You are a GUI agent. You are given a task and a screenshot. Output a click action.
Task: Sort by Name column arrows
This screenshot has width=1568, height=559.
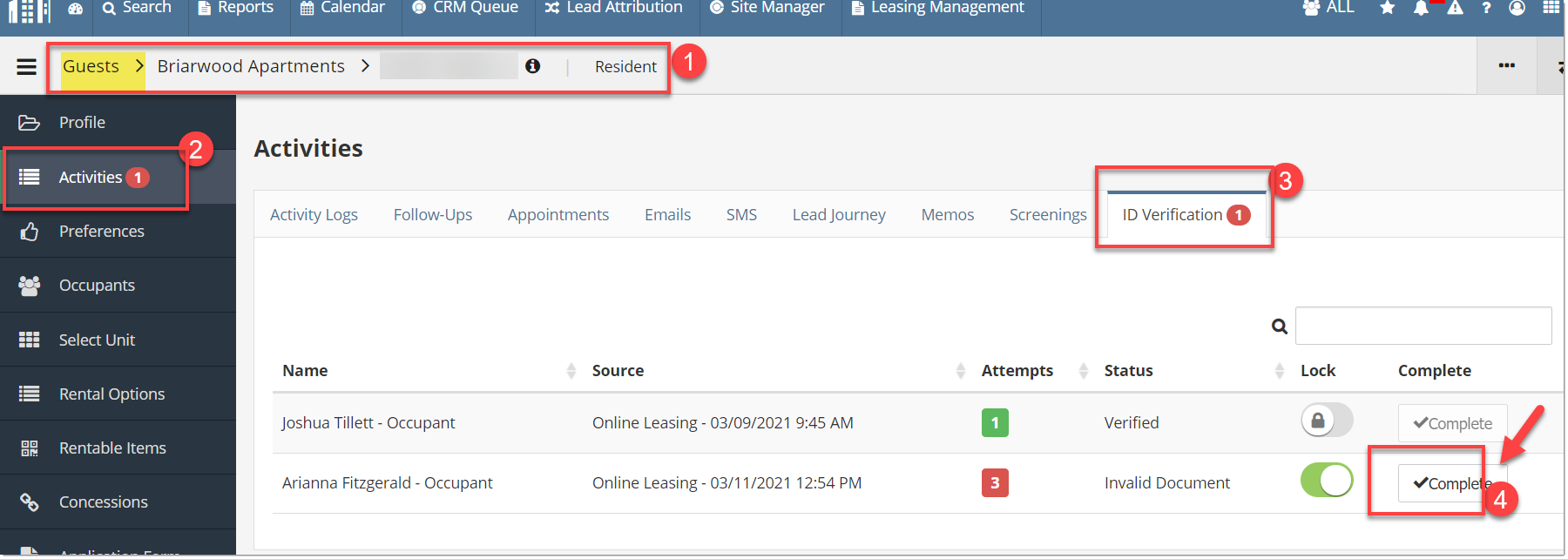click(x=571, y=371)
